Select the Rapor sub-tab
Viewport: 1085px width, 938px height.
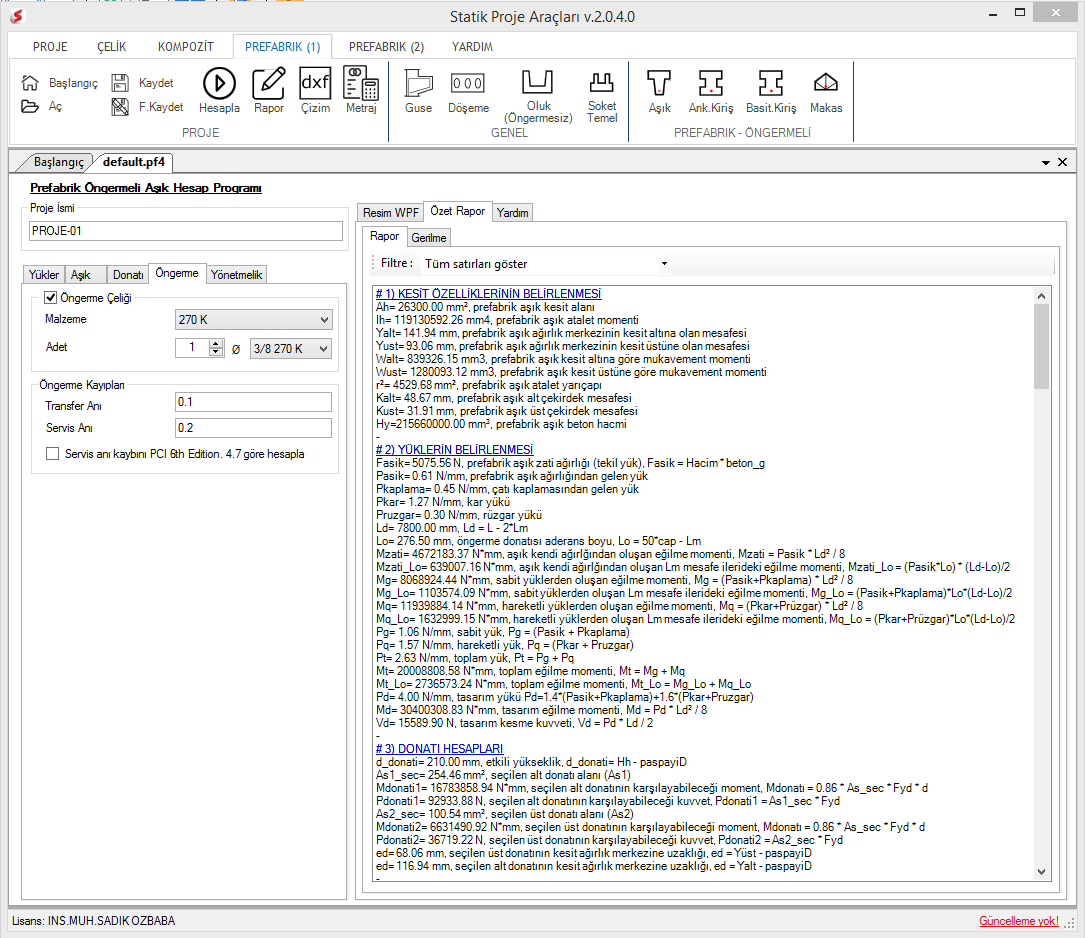[x=384, y=236]
